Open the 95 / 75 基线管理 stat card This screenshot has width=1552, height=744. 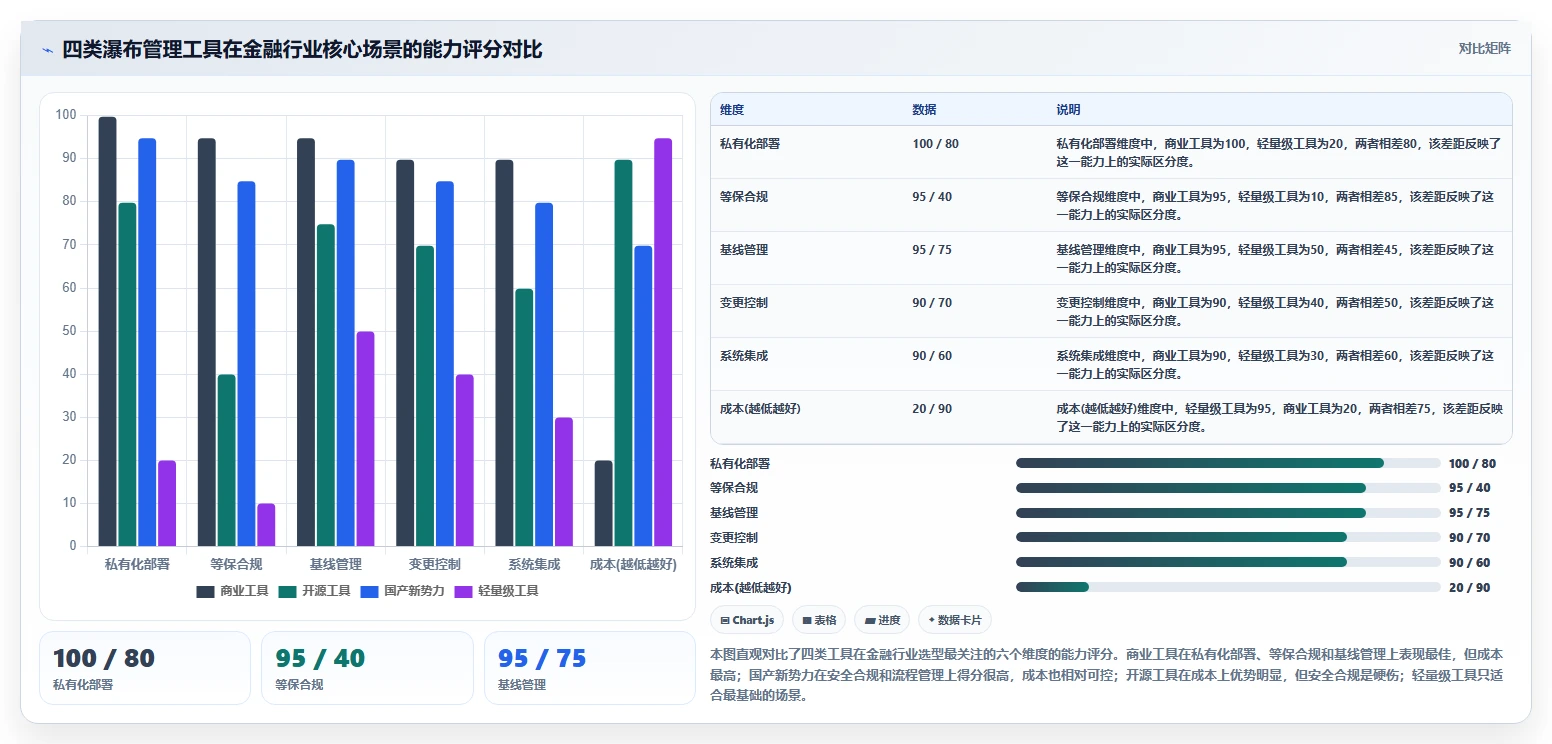590,668
